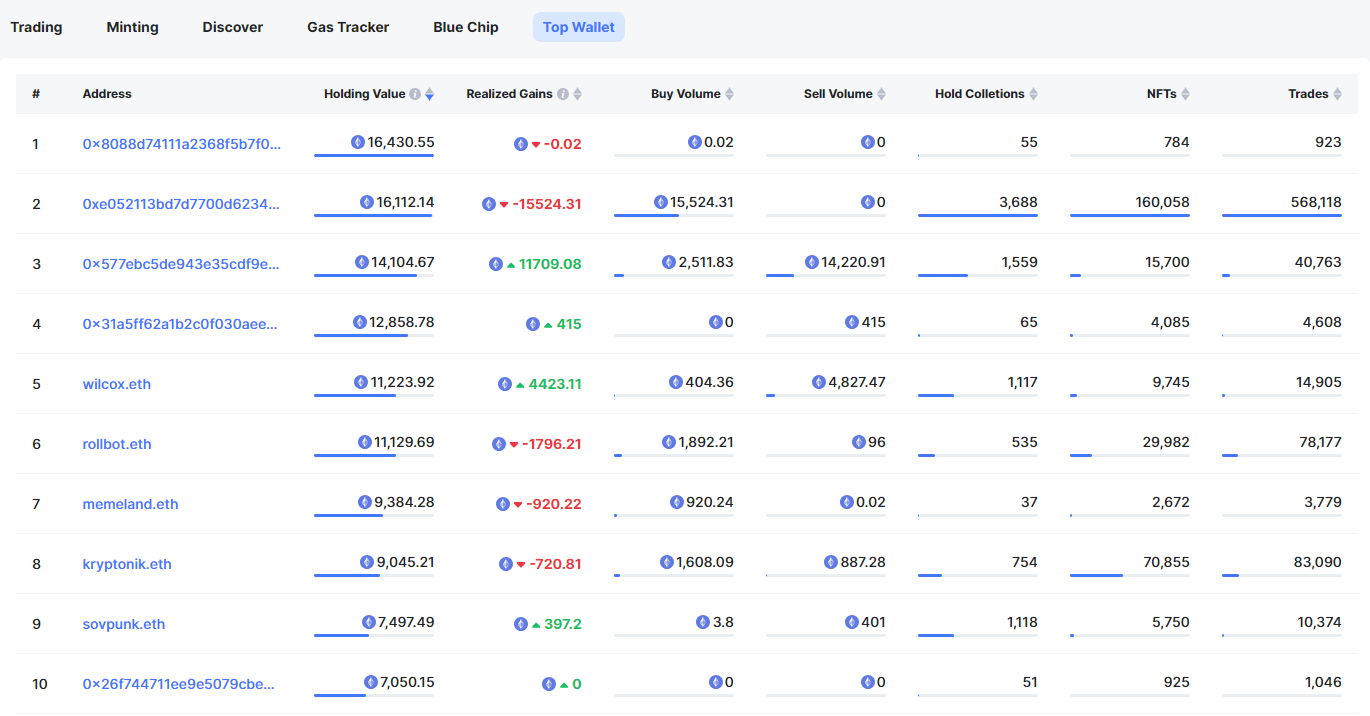Toggle sort order on Trades column
The height and width of the screenshot is (716, 1370).
pyautogui.click(x=1337, y=94)
